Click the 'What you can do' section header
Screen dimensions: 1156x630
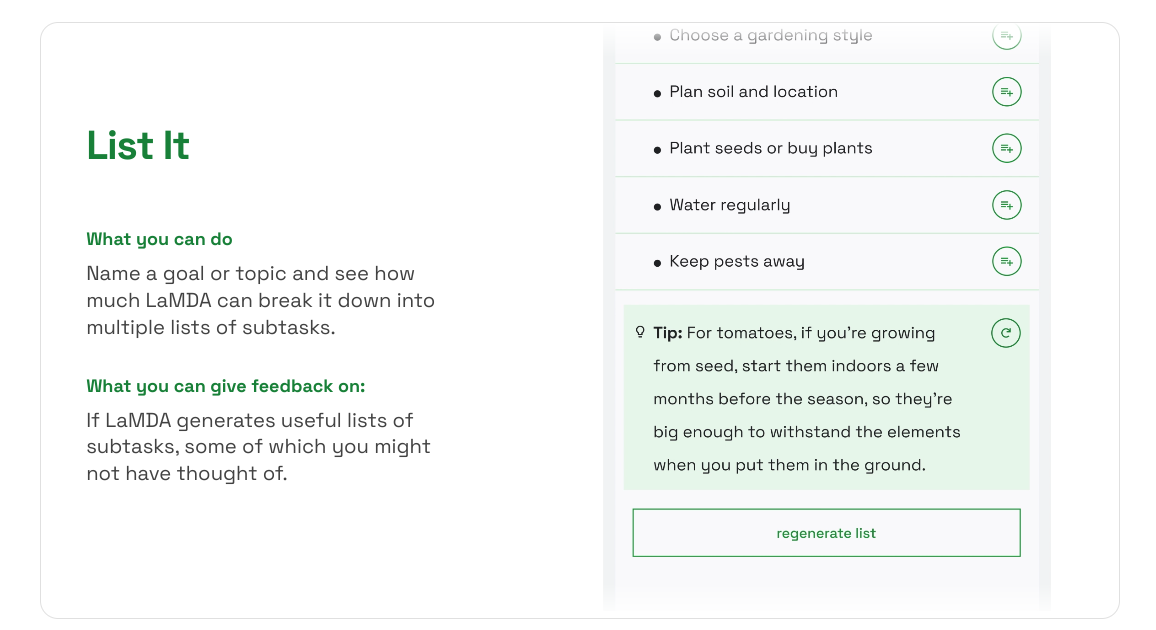[159, 239]
